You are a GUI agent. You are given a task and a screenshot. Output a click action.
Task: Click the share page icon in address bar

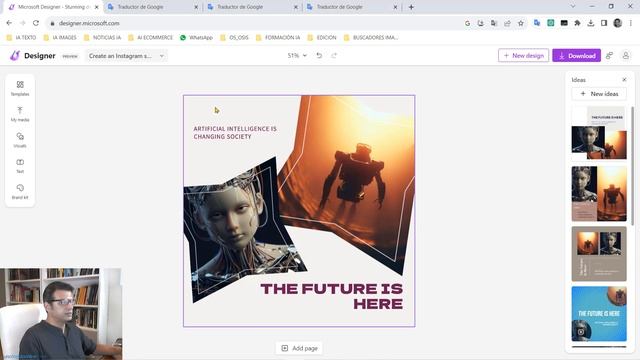point(507,23)
